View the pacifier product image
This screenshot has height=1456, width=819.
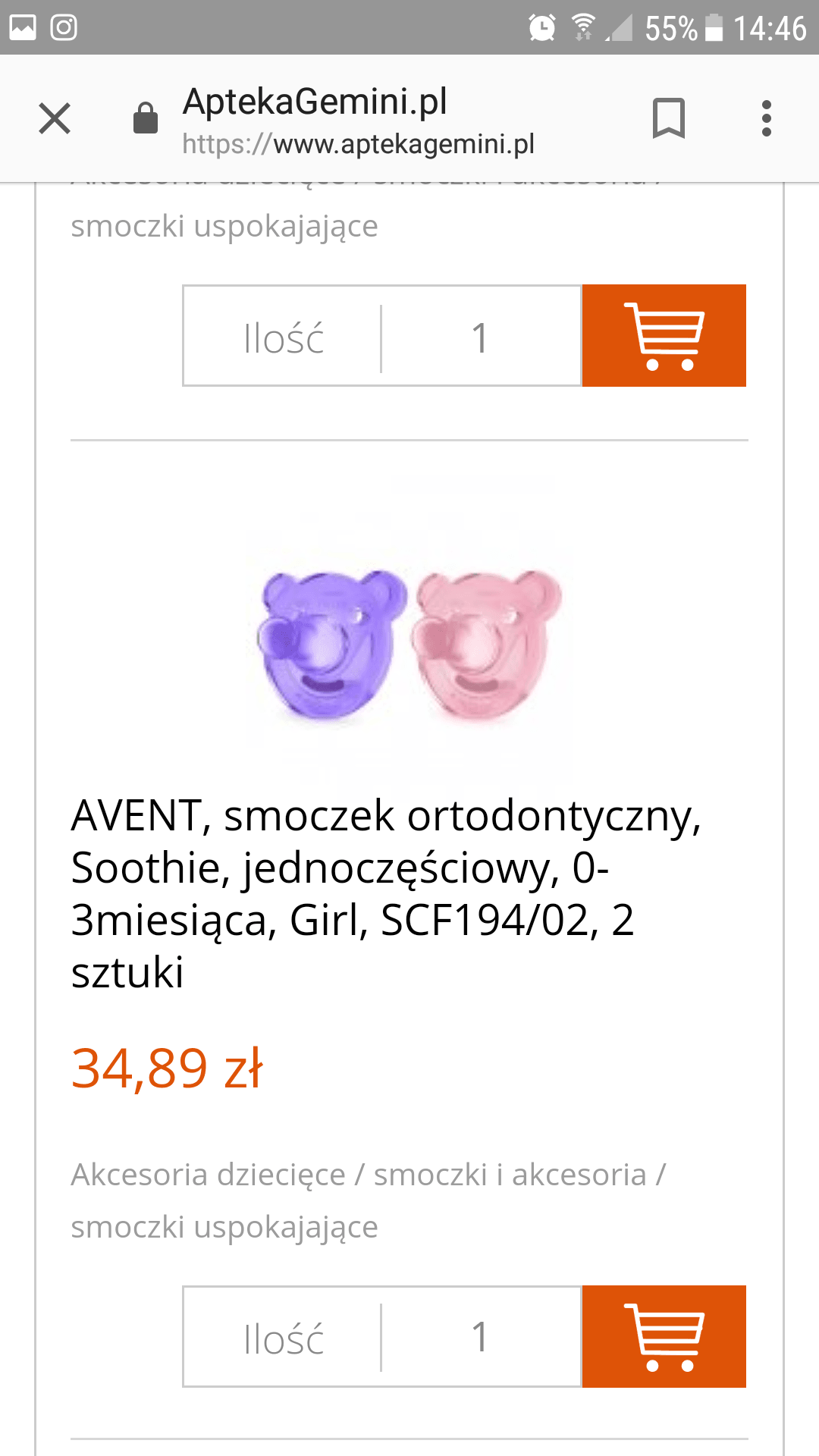click(x=409, y=645)
